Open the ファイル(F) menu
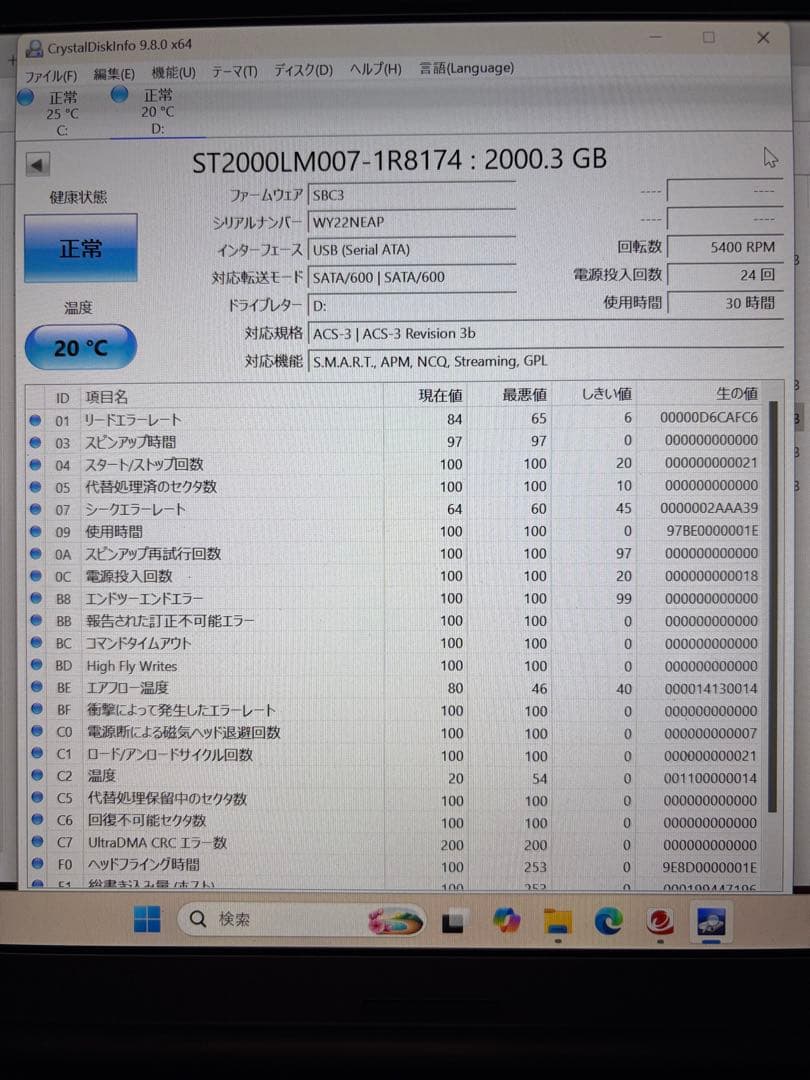The image size is (810, 1080). pos(51,75)
